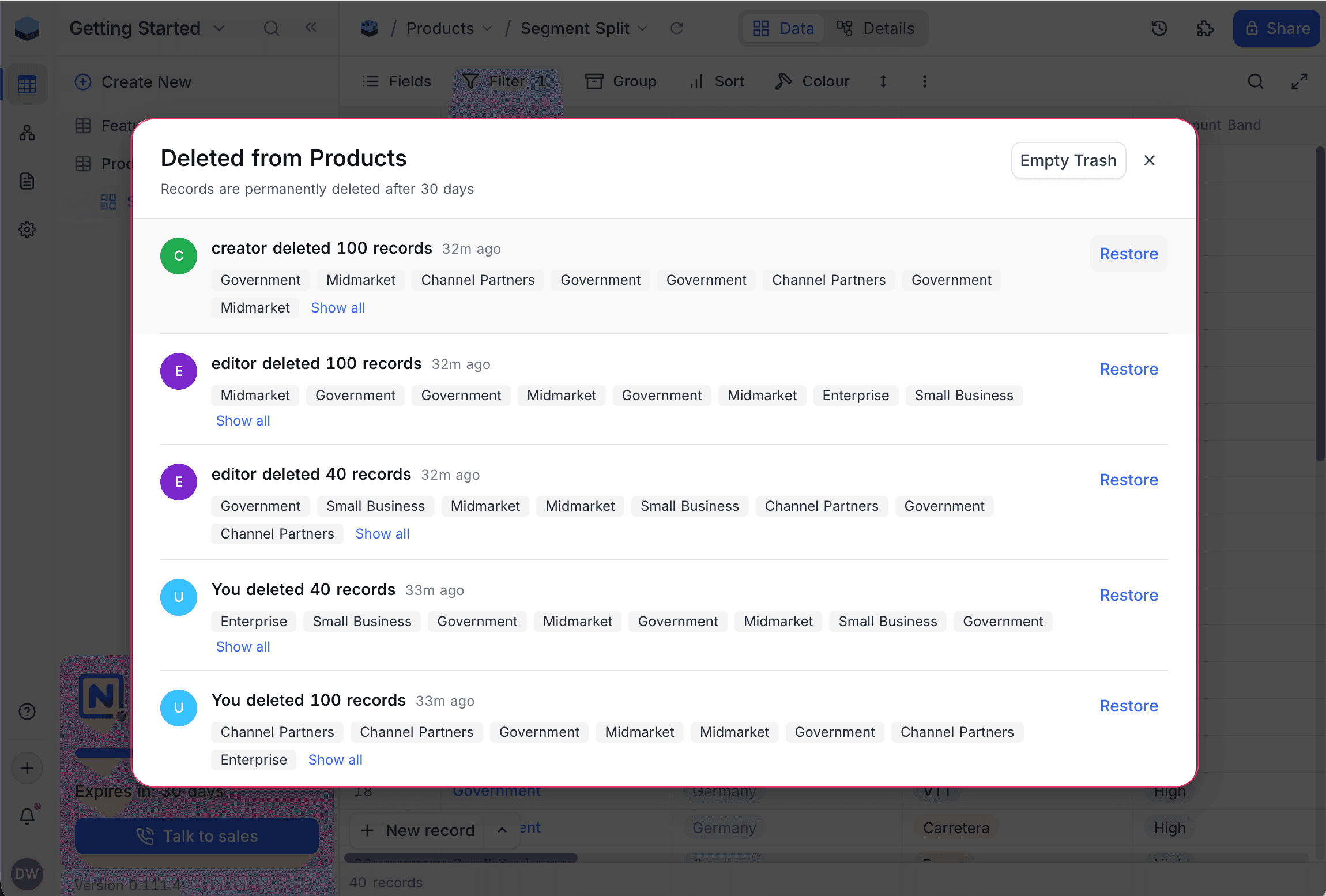Open the plugins puzzle icon near Share

(x=1204, y=28)
